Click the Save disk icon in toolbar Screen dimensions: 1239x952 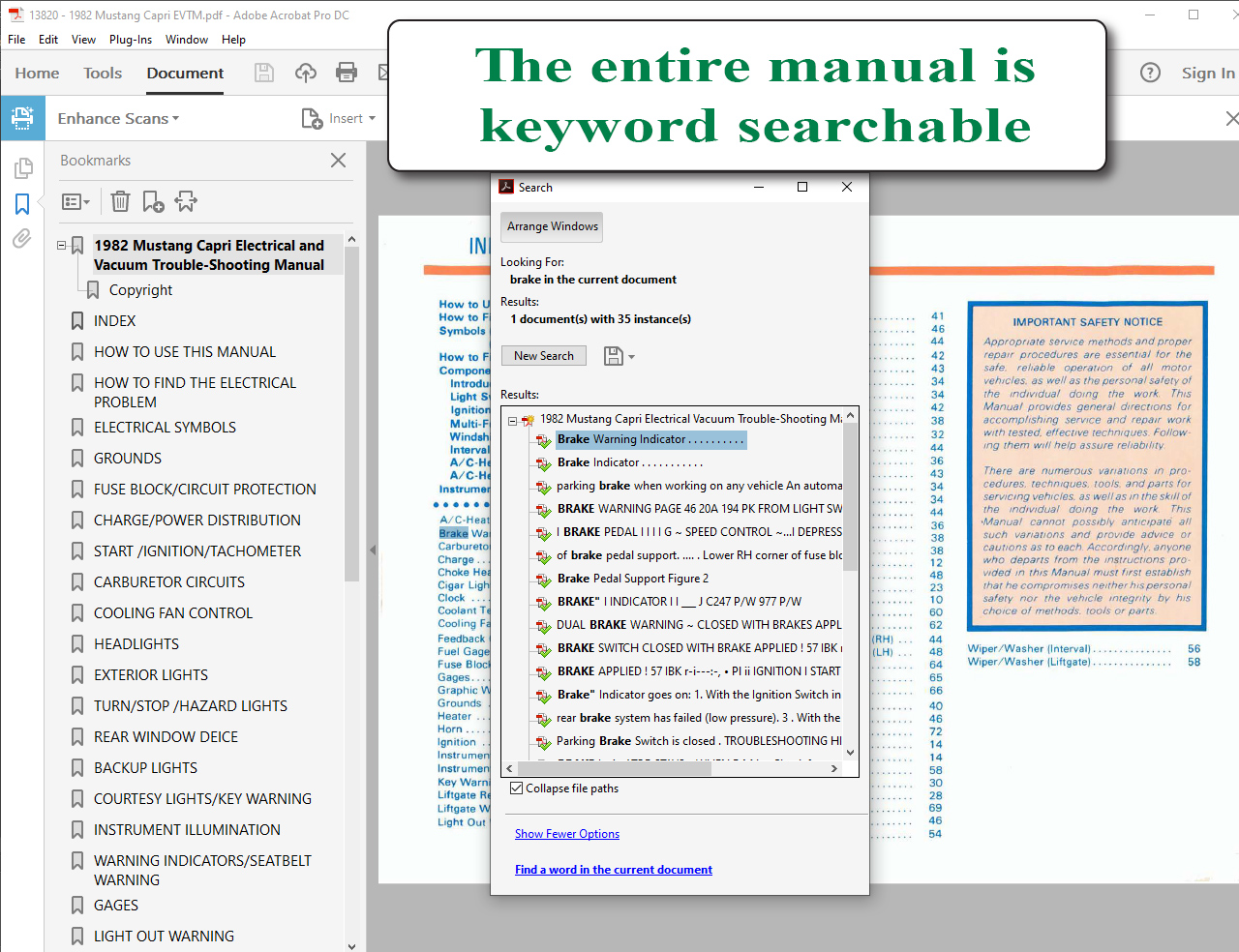pos(264,73)
